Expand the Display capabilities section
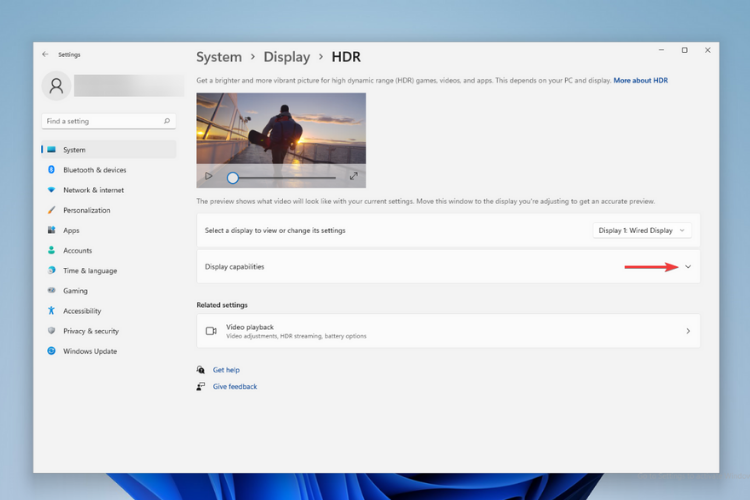Viewport: 750px width, 500px height. [688, 267]
